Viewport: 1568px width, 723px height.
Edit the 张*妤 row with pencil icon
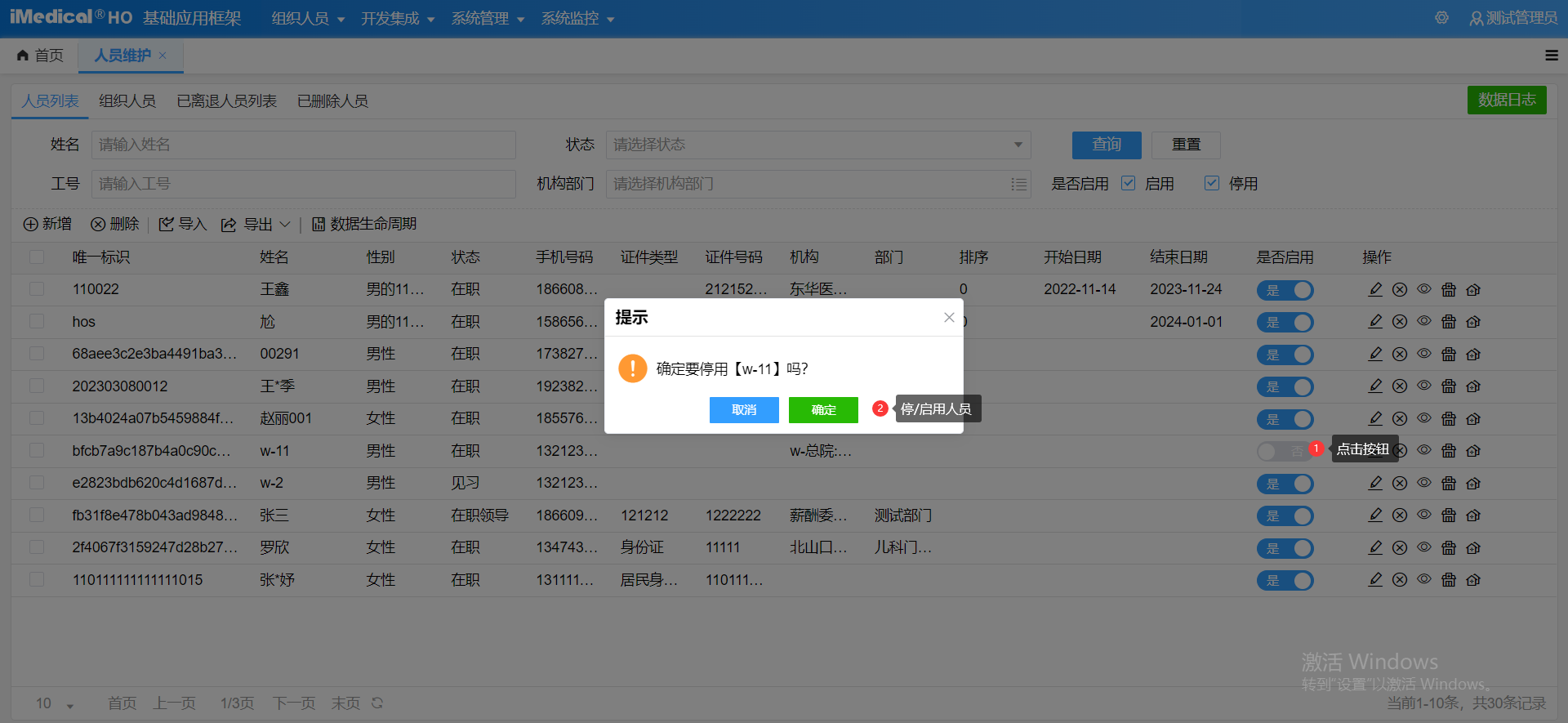click(x=1375, y=580)
